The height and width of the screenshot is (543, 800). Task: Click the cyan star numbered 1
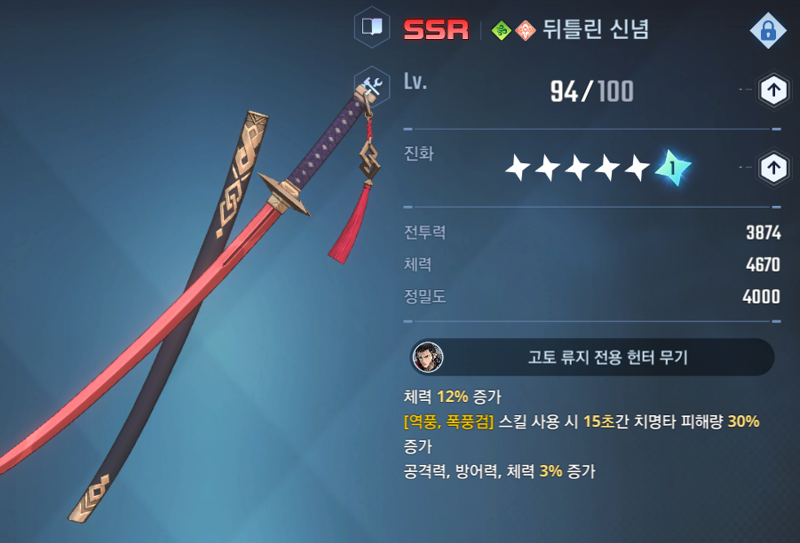click(673, 167)
